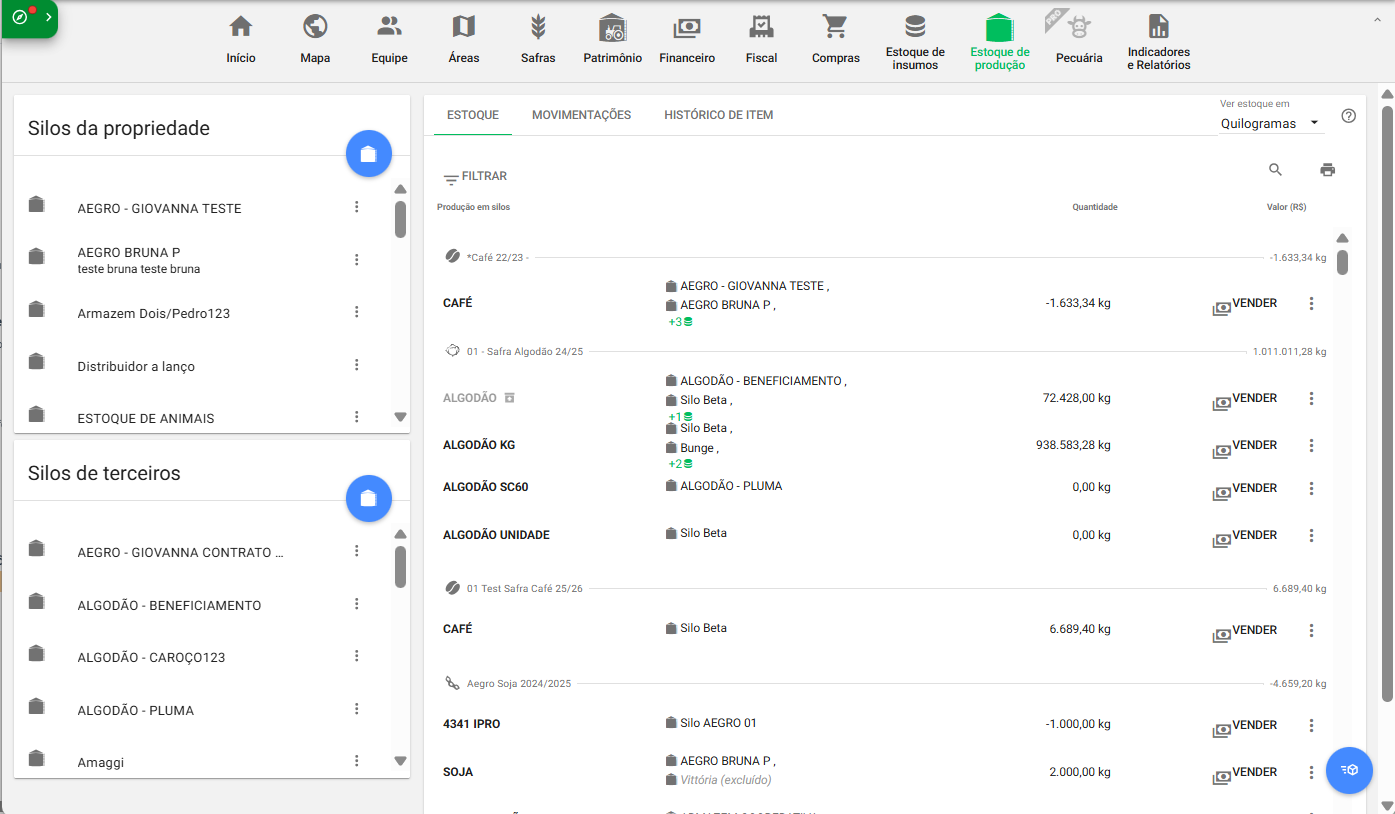This screenshot has height=814, width=1395.
Task: Go to Patrimônio barn icon
Action: (x=612, y=27)
